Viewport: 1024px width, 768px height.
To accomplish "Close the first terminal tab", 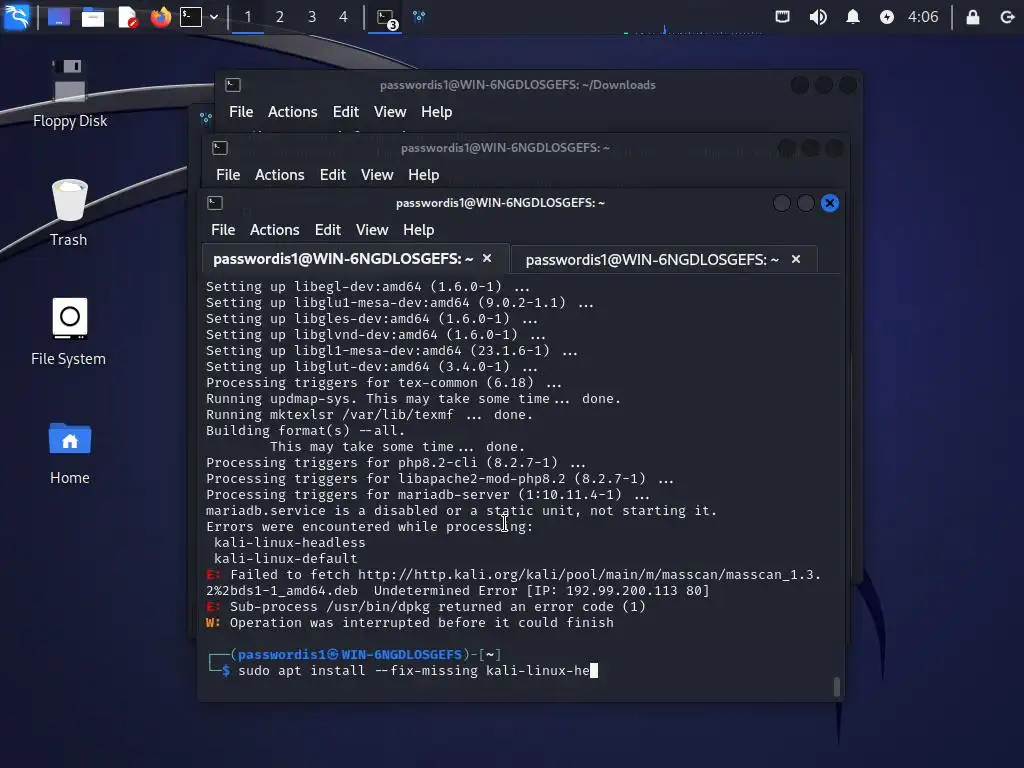I will point(487,259).
